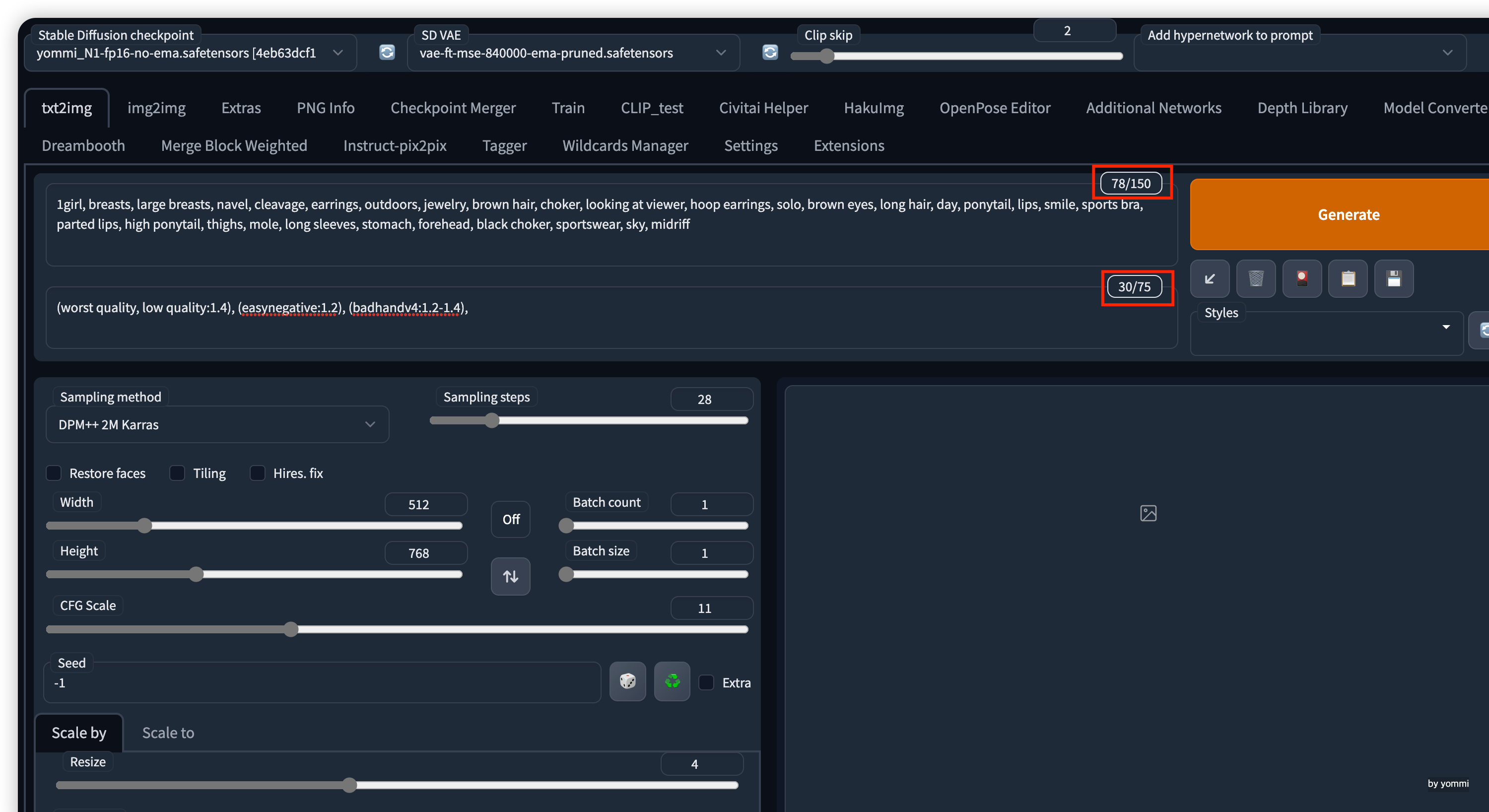Open the Extras tab
This screenshot has height=812, width=1489.
[241, 108]
